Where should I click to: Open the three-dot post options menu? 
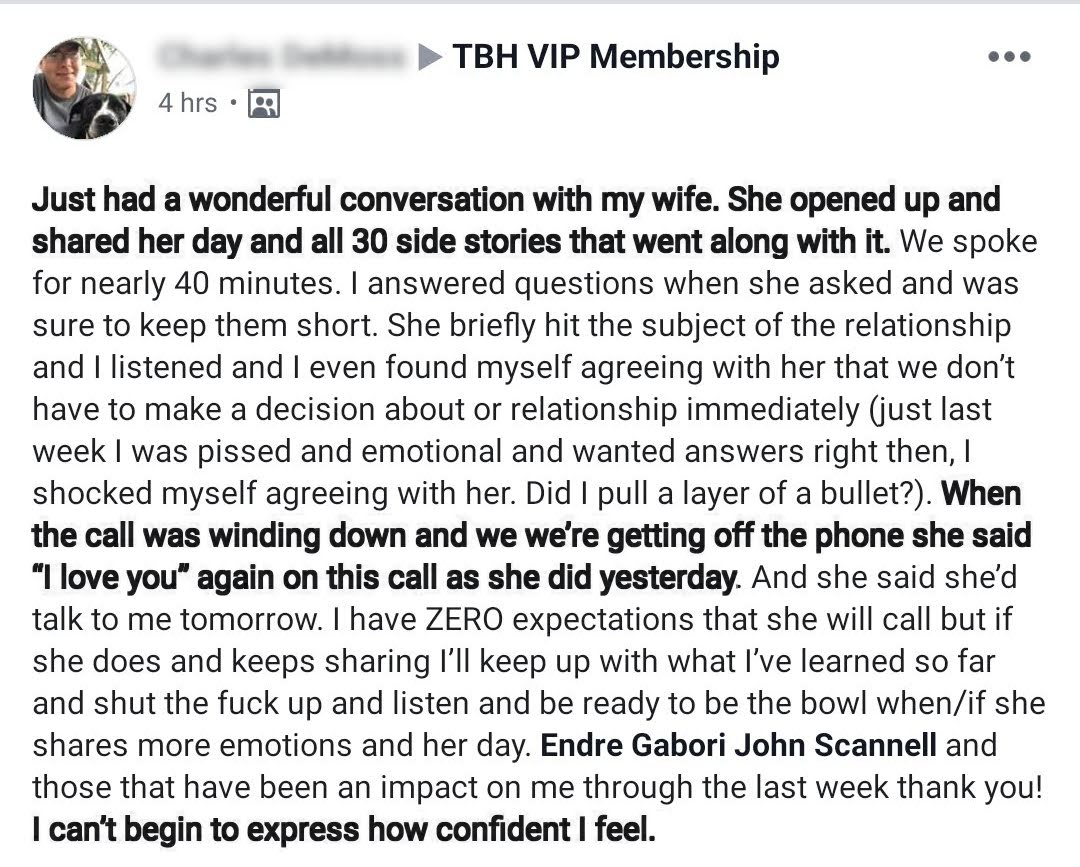pos(1007,57)
